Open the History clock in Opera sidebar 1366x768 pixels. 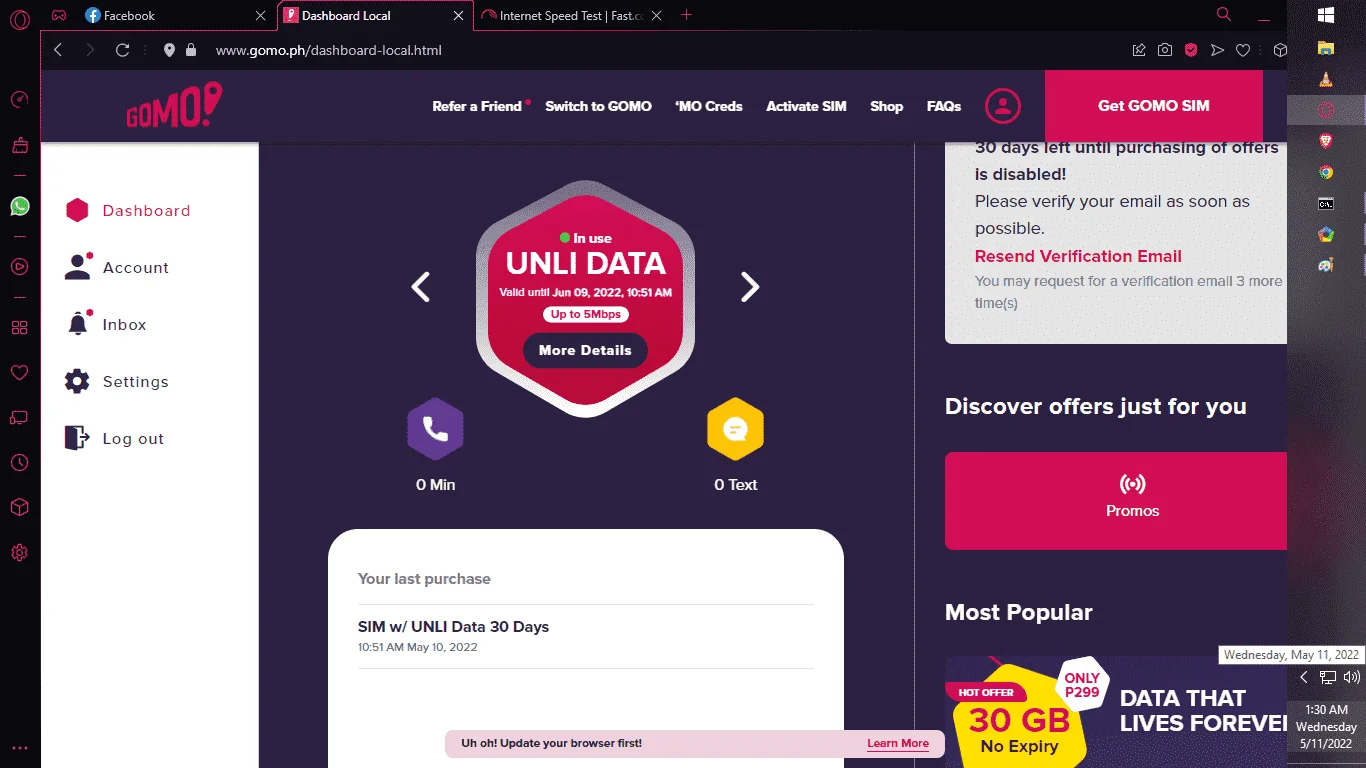19,463
